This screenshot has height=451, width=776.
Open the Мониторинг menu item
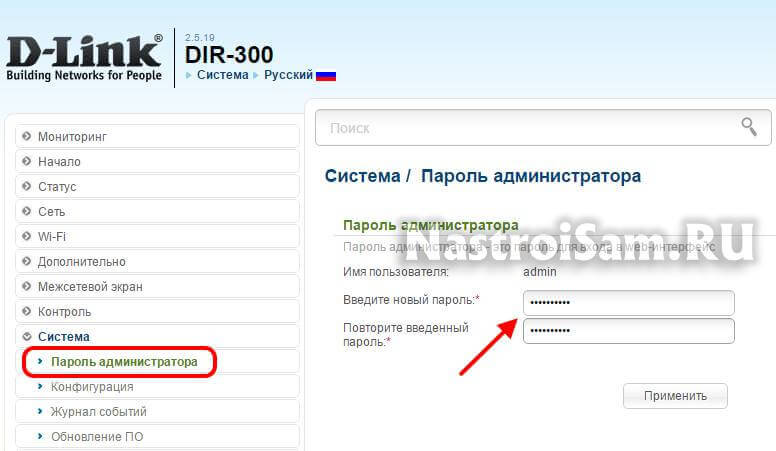157,136
